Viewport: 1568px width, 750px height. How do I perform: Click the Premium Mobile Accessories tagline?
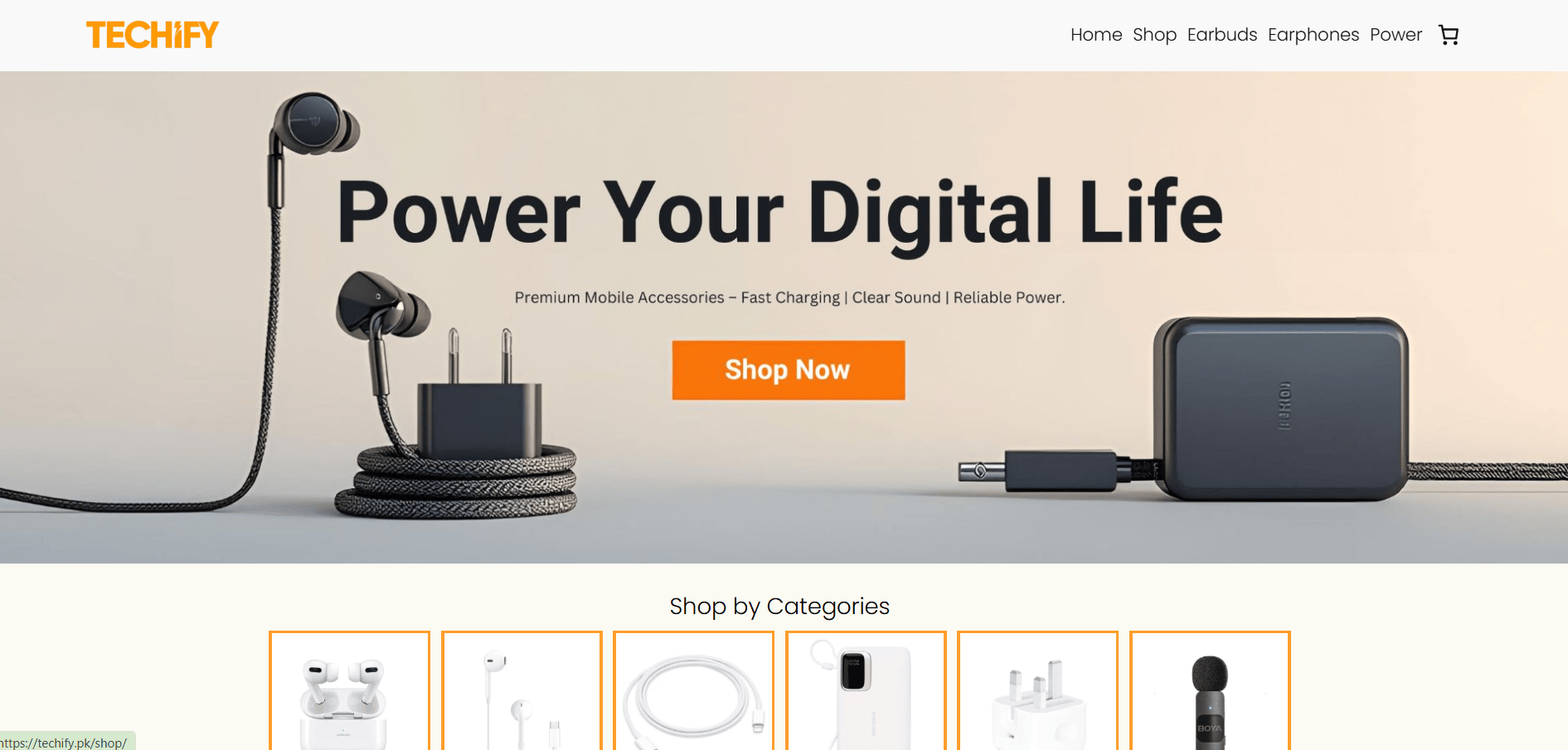789,298
